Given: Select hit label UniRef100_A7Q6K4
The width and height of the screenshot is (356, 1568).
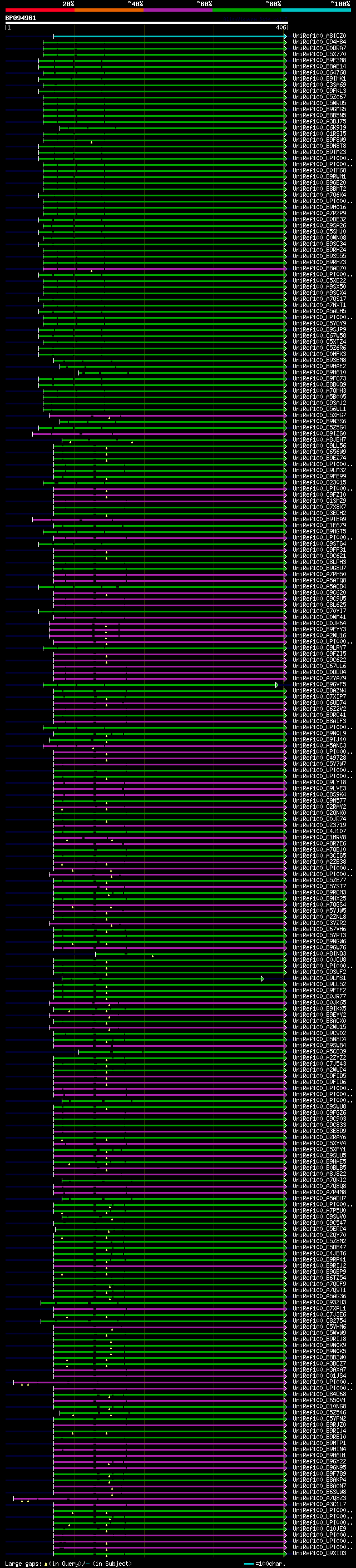Looking at the screenshot, I should (x=319, y=195).
